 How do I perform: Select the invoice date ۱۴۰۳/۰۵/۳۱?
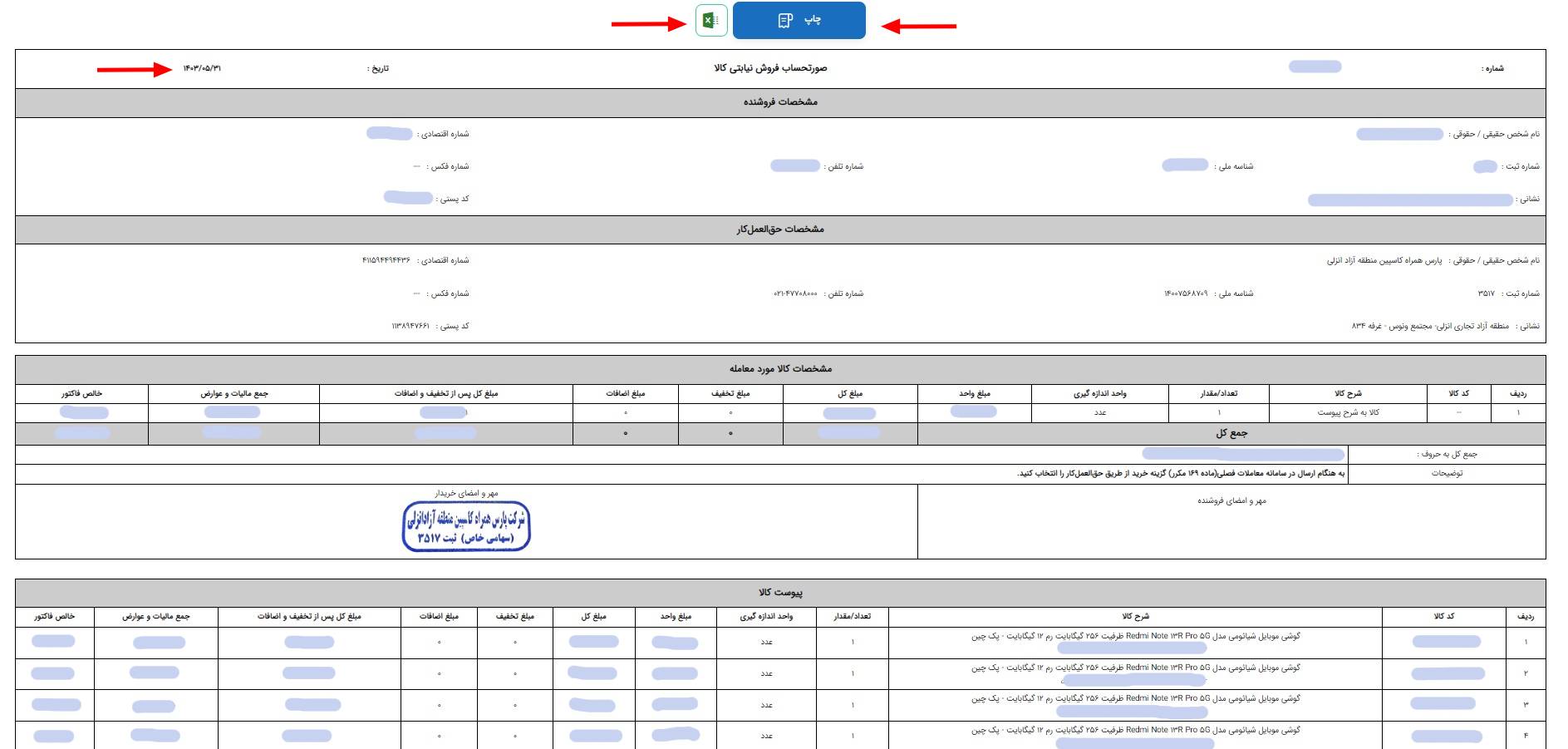(202, 68)
